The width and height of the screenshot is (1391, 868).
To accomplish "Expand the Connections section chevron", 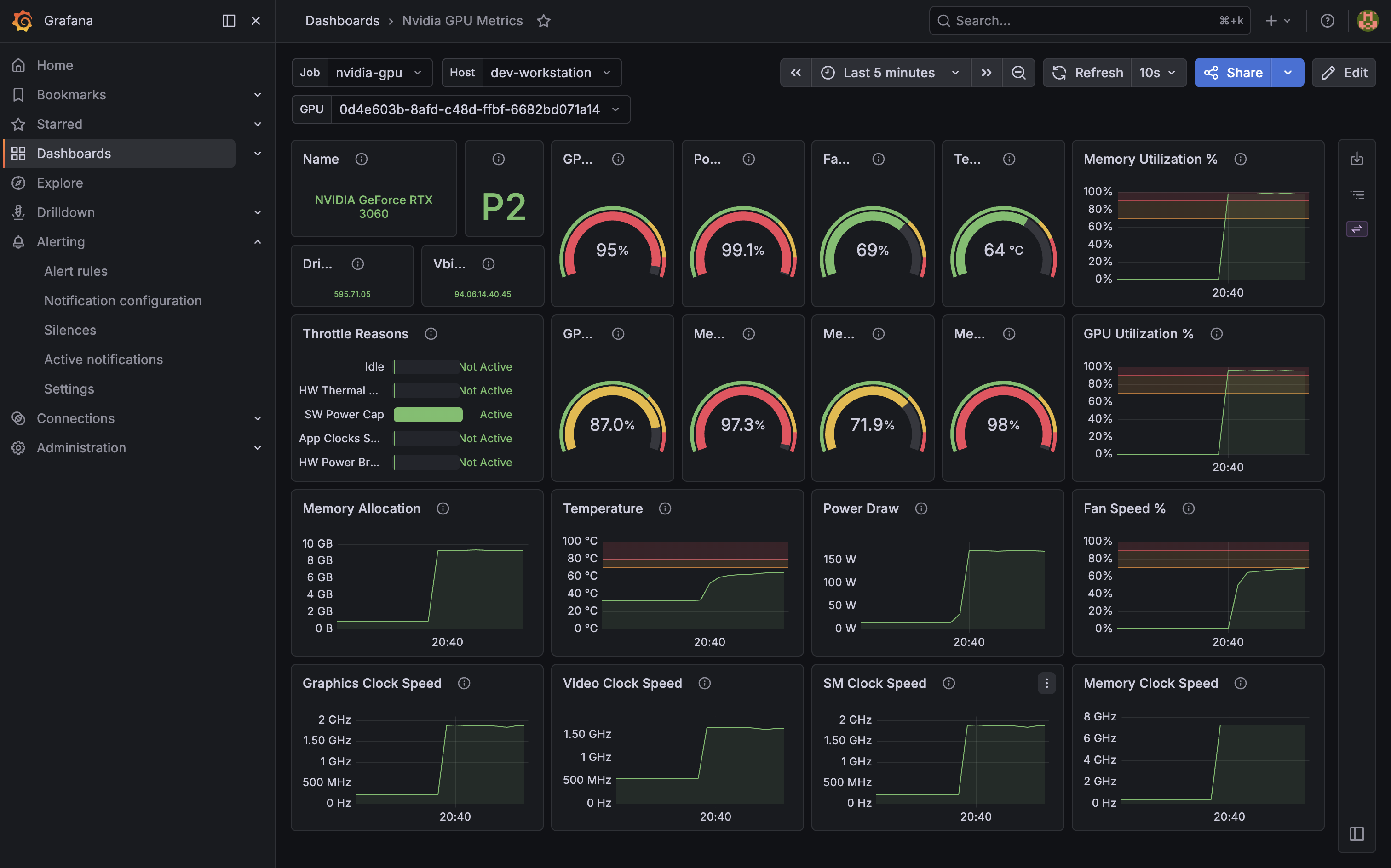I will [x=258, y=418].
